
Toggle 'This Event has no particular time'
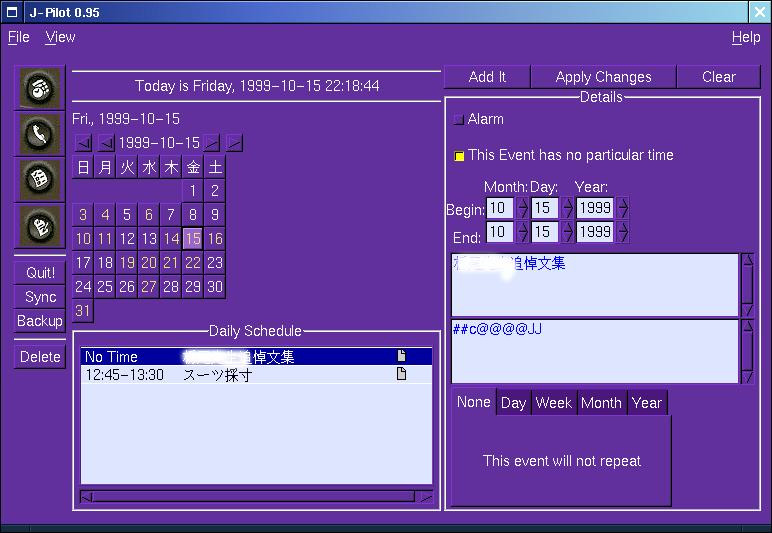pyautogui.click(x=459, y=156)
